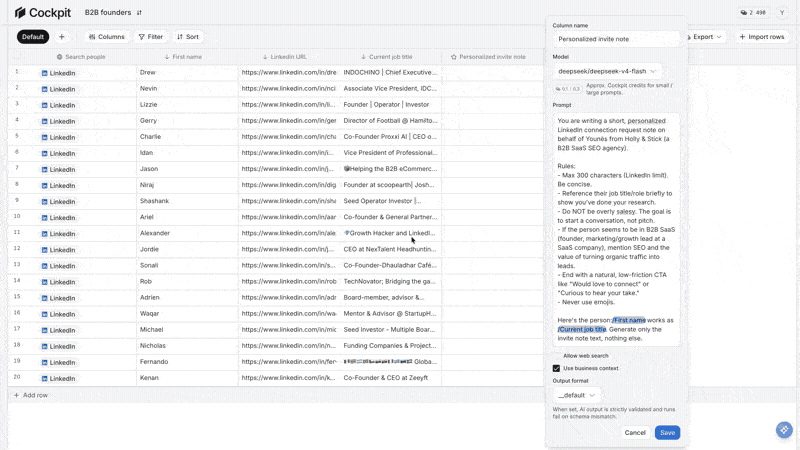The image size is (800, 450).
Task: Open the Output format dropdown
Action: pyautogui.click(x=576, y=395)
